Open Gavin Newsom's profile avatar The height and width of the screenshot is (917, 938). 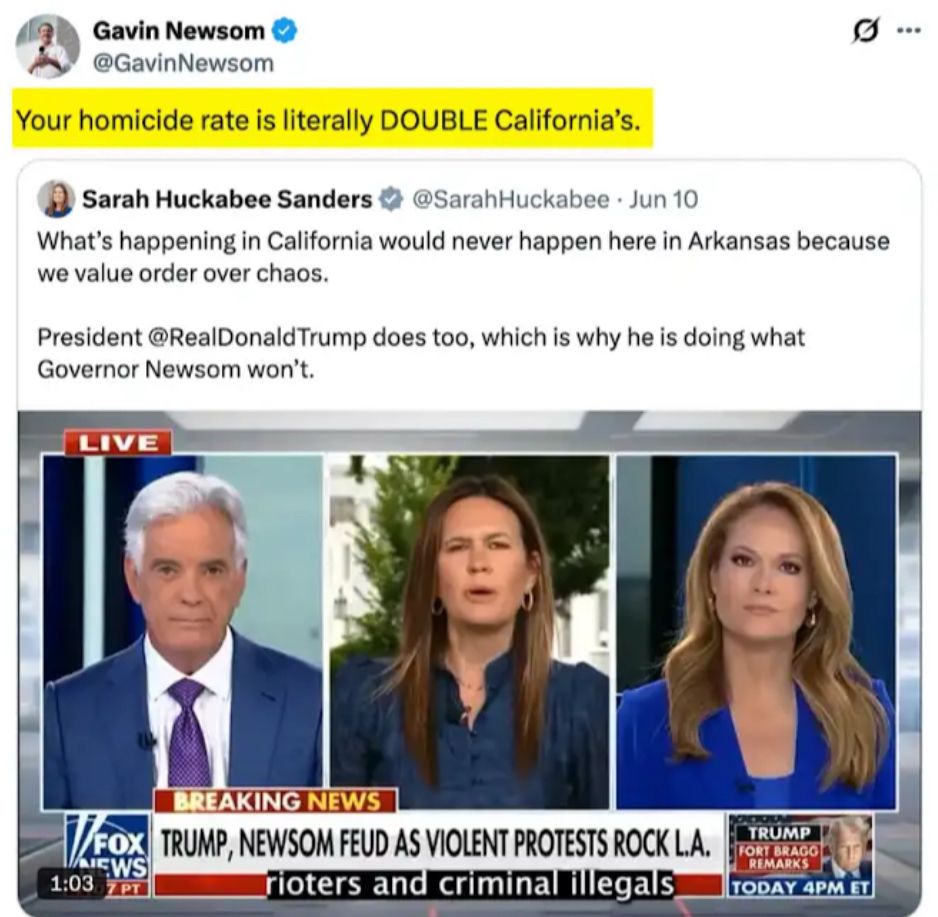coord(48,46)
